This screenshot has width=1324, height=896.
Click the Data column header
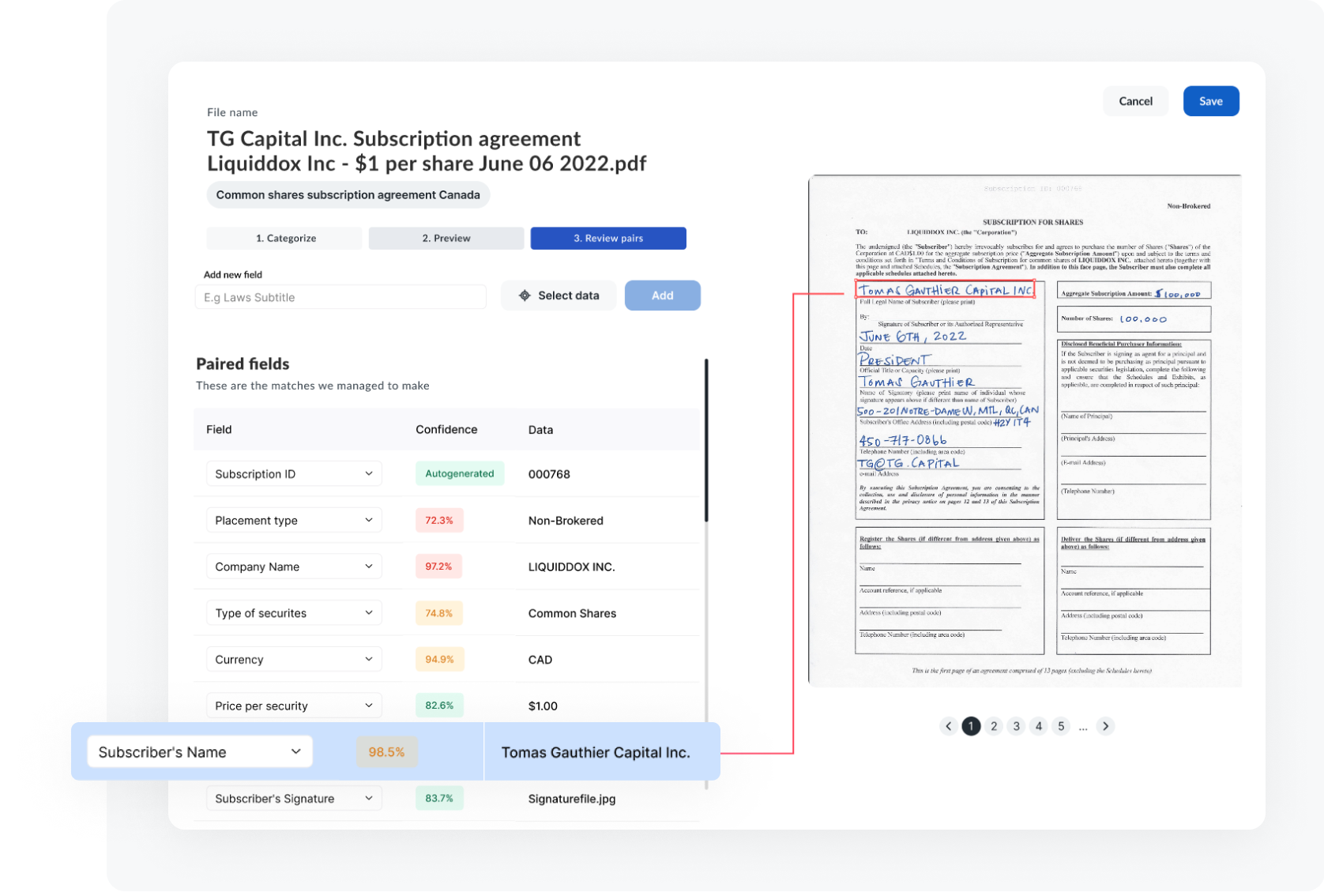point(540,430)
